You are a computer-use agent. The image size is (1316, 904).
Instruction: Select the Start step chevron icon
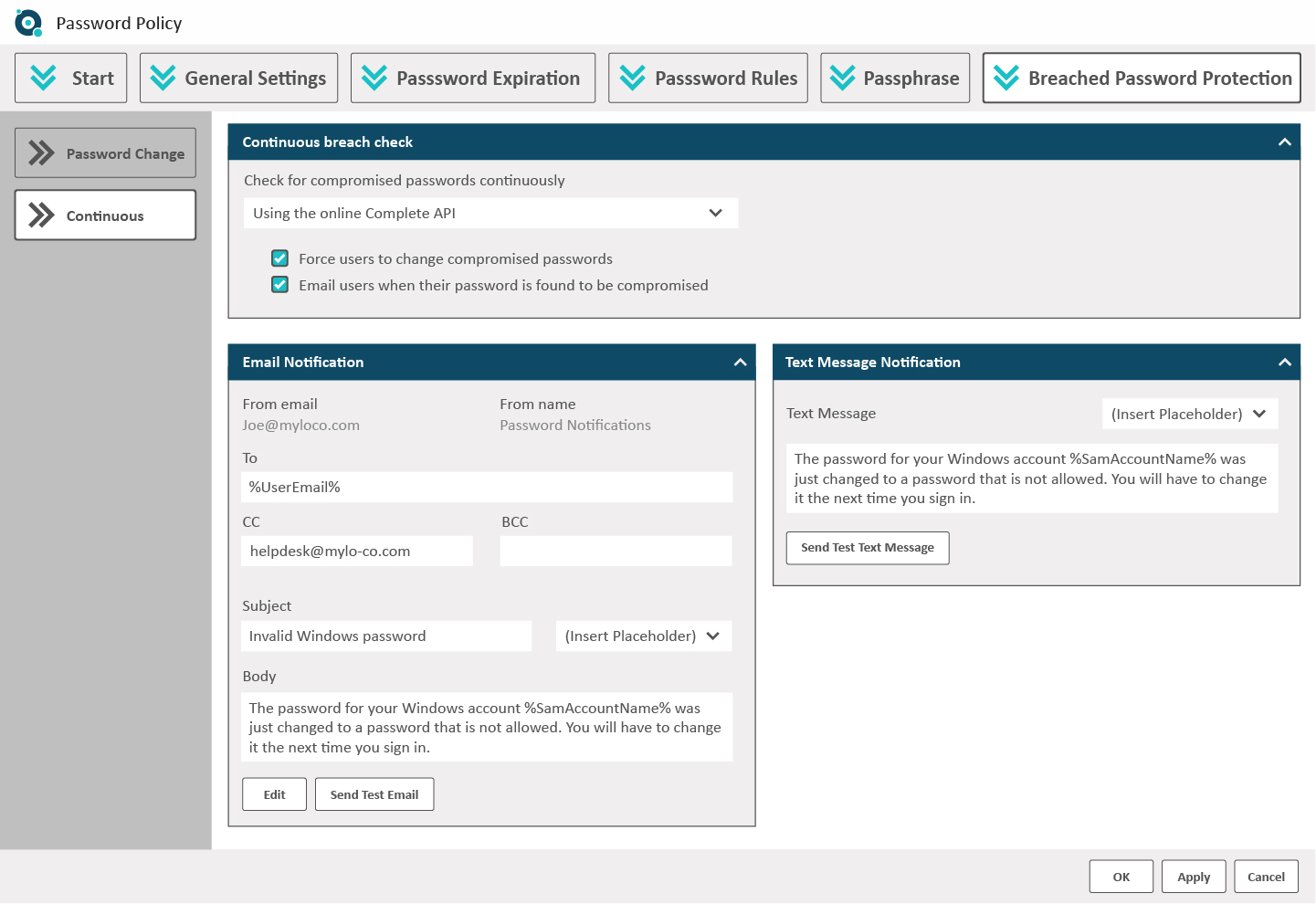43,78
